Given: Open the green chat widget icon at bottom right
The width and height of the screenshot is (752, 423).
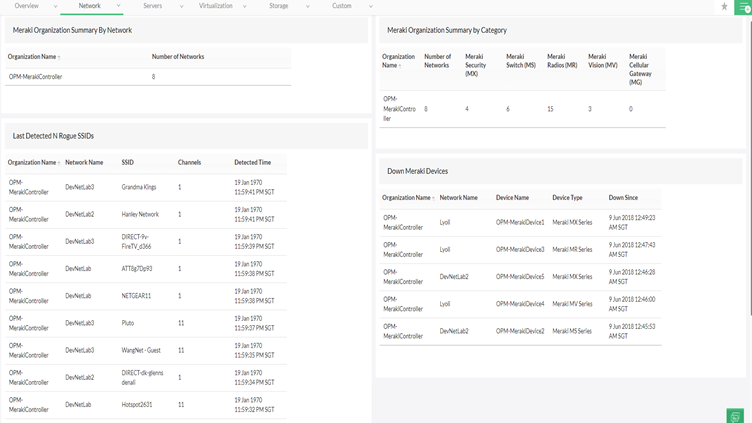Looking at the screenshot, I should pyautogui.click(x=735, y=416).
